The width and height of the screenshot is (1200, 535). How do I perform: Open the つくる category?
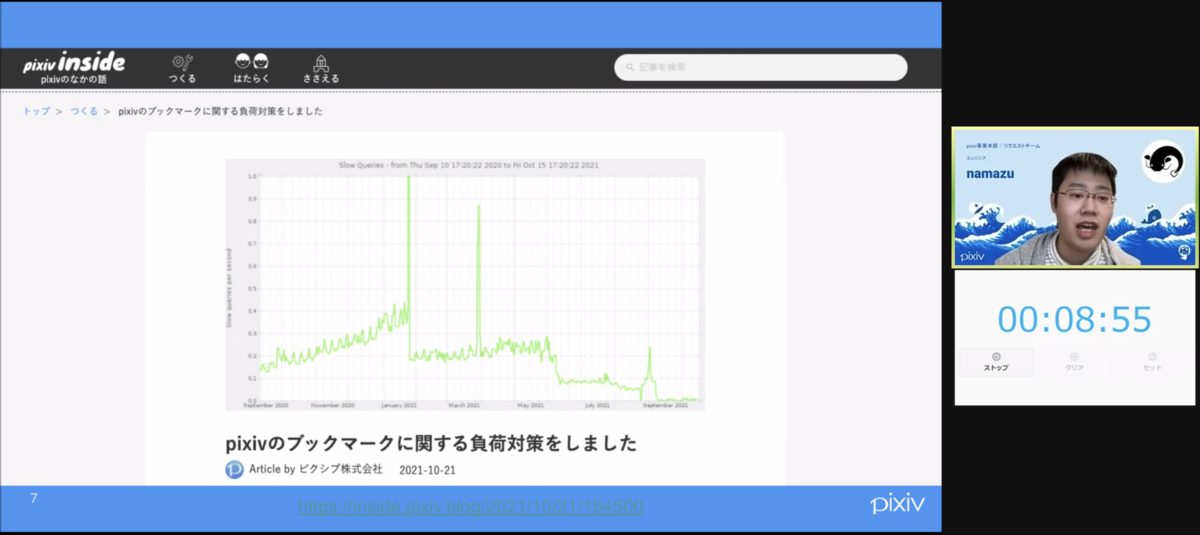pos(182,68)
